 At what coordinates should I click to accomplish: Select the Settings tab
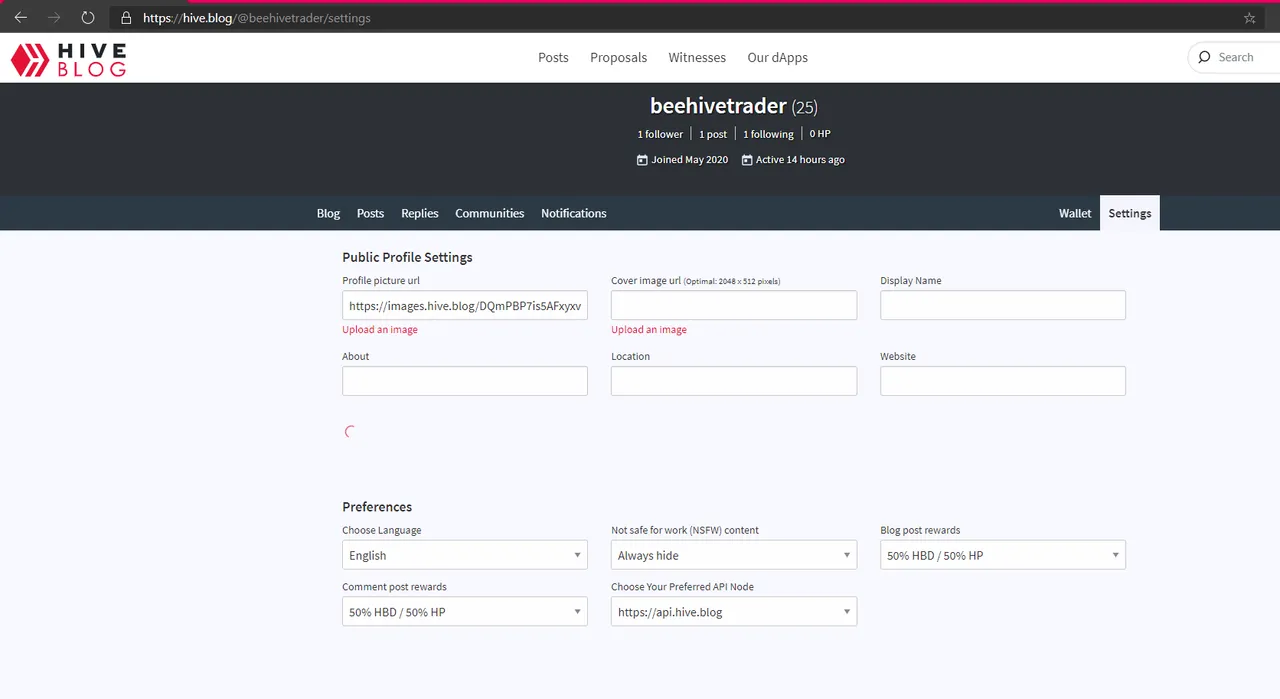(x=1130, y=213)
